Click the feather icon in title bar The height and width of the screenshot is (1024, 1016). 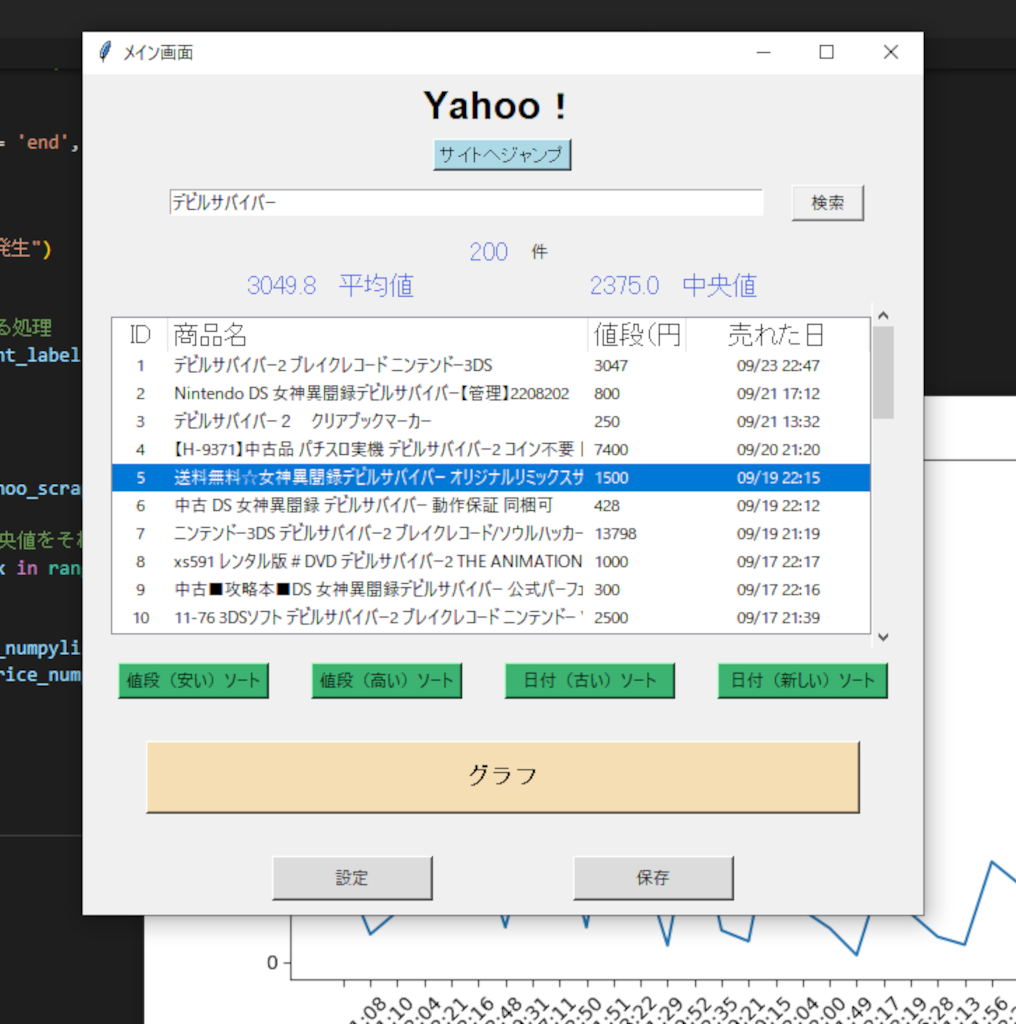[105, 52]
